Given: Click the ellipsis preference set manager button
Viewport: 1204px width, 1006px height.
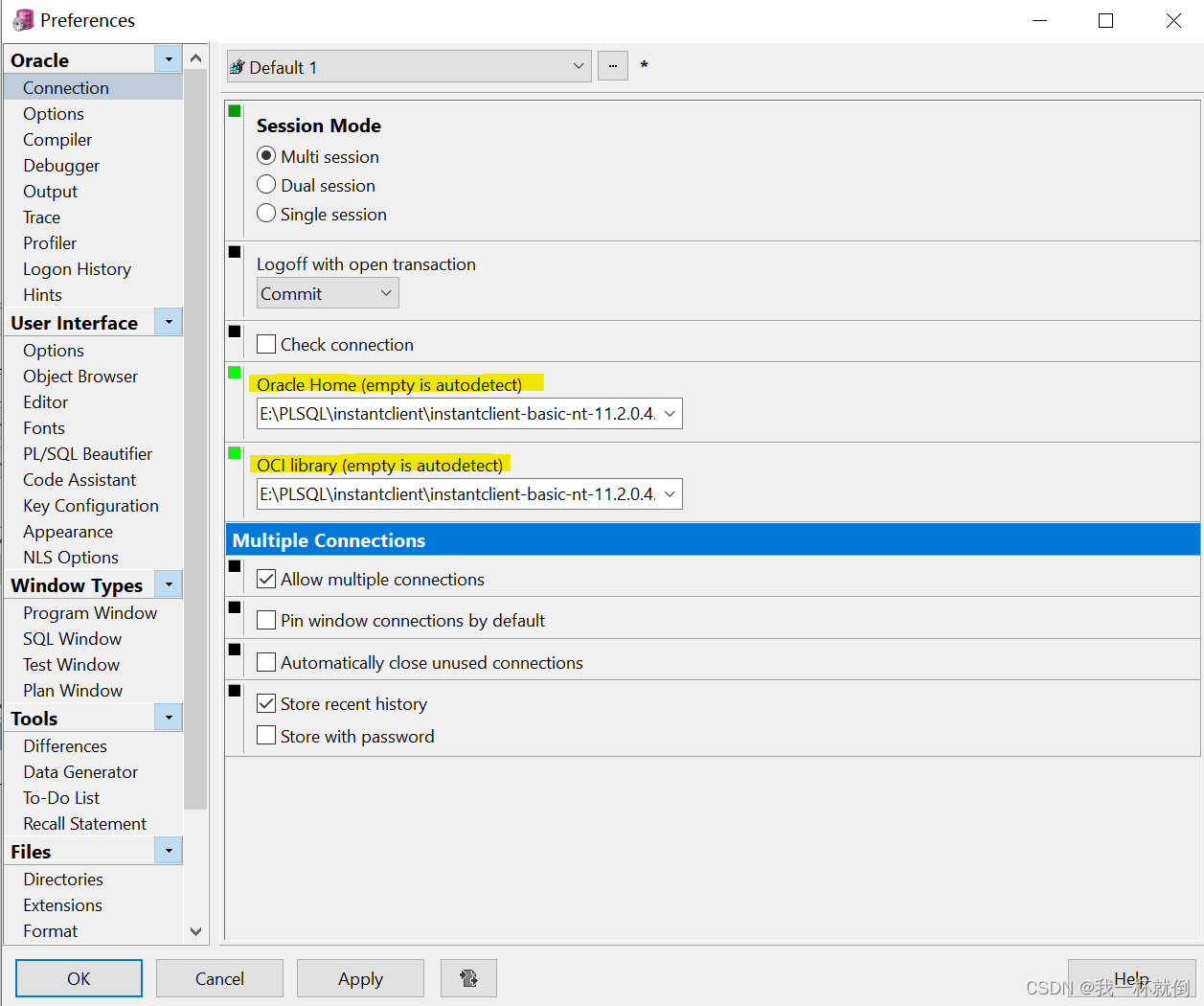Looking at the screenshot, I should click(612, 65).
